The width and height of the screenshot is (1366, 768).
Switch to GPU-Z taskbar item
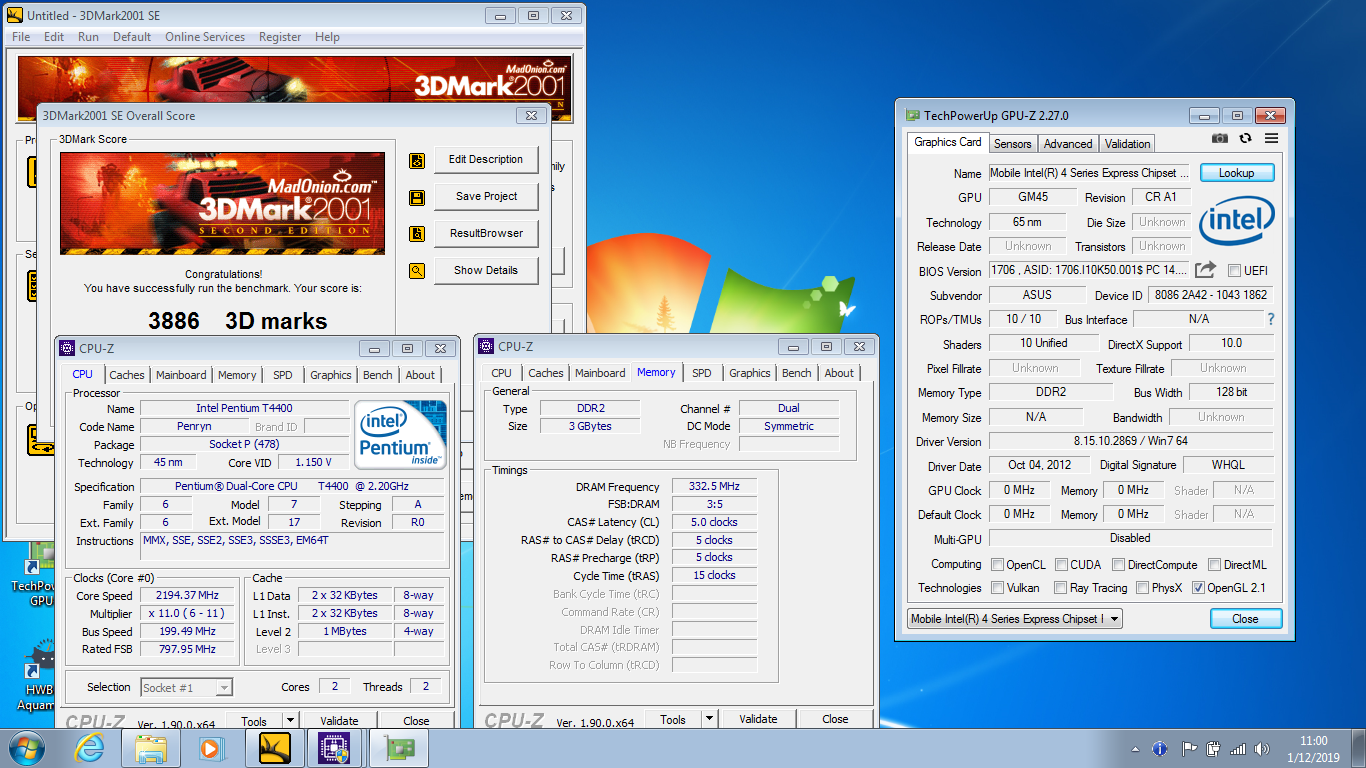coord(399,748)
